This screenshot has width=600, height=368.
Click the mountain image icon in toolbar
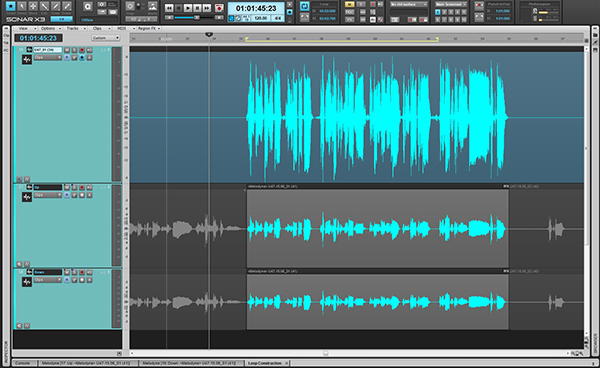[x=152, y=6]
